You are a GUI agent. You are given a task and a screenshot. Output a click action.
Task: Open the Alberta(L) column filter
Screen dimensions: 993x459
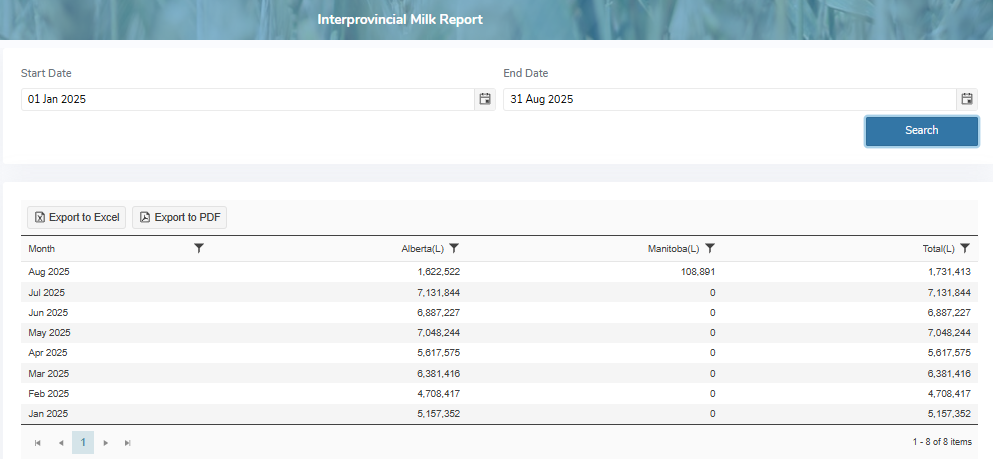(x=454, y=248)
